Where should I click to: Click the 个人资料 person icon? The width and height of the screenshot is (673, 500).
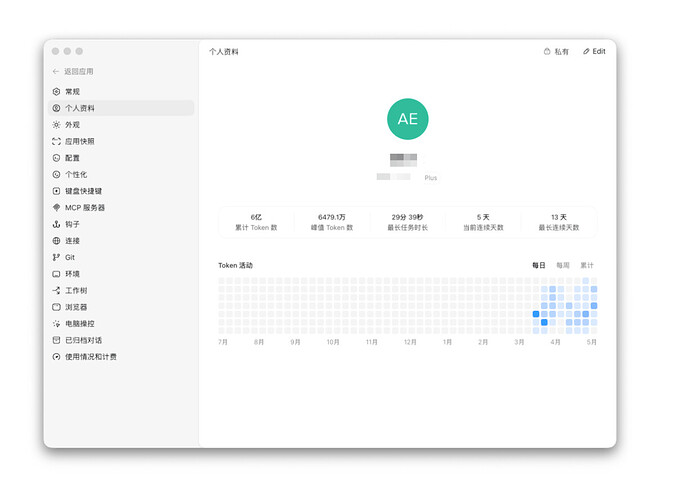56,108
